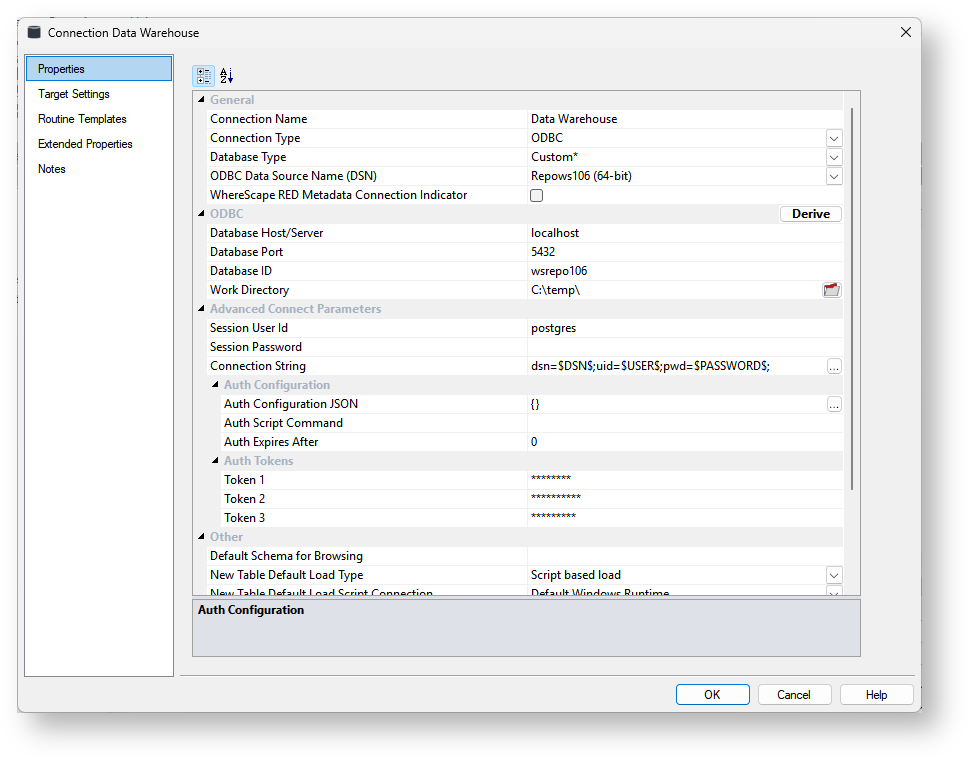Image resolution: width=970 pixels, height=761 pixels.
Task: Edit the Connection Name value Data Warehouse
Action: point(685,119)
